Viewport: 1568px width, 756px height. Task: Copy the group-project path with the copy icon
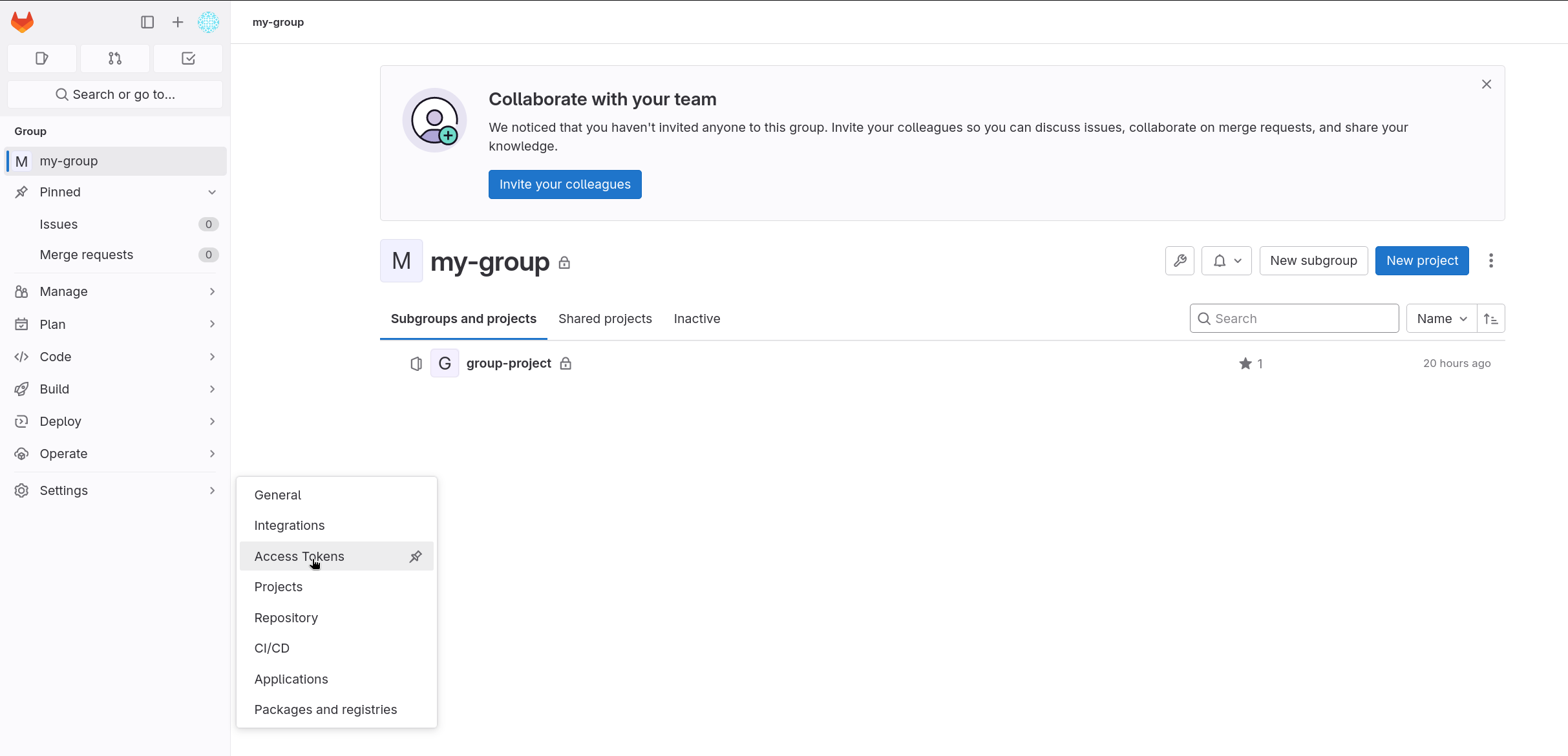pos(416,363)
